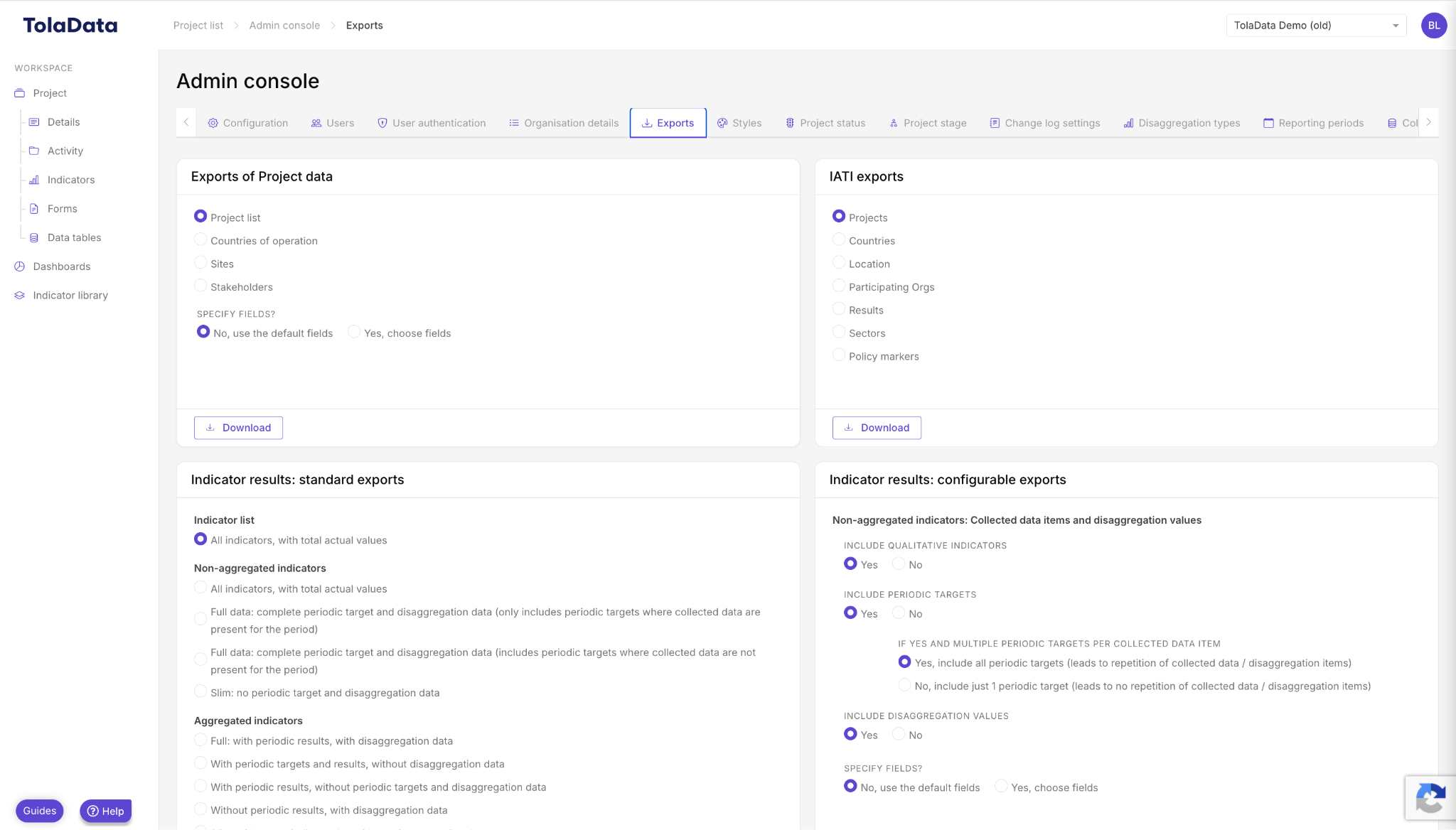Download the Exports of Project data
Viewport: 1456px width, 830px height.
tap(238, 428)
